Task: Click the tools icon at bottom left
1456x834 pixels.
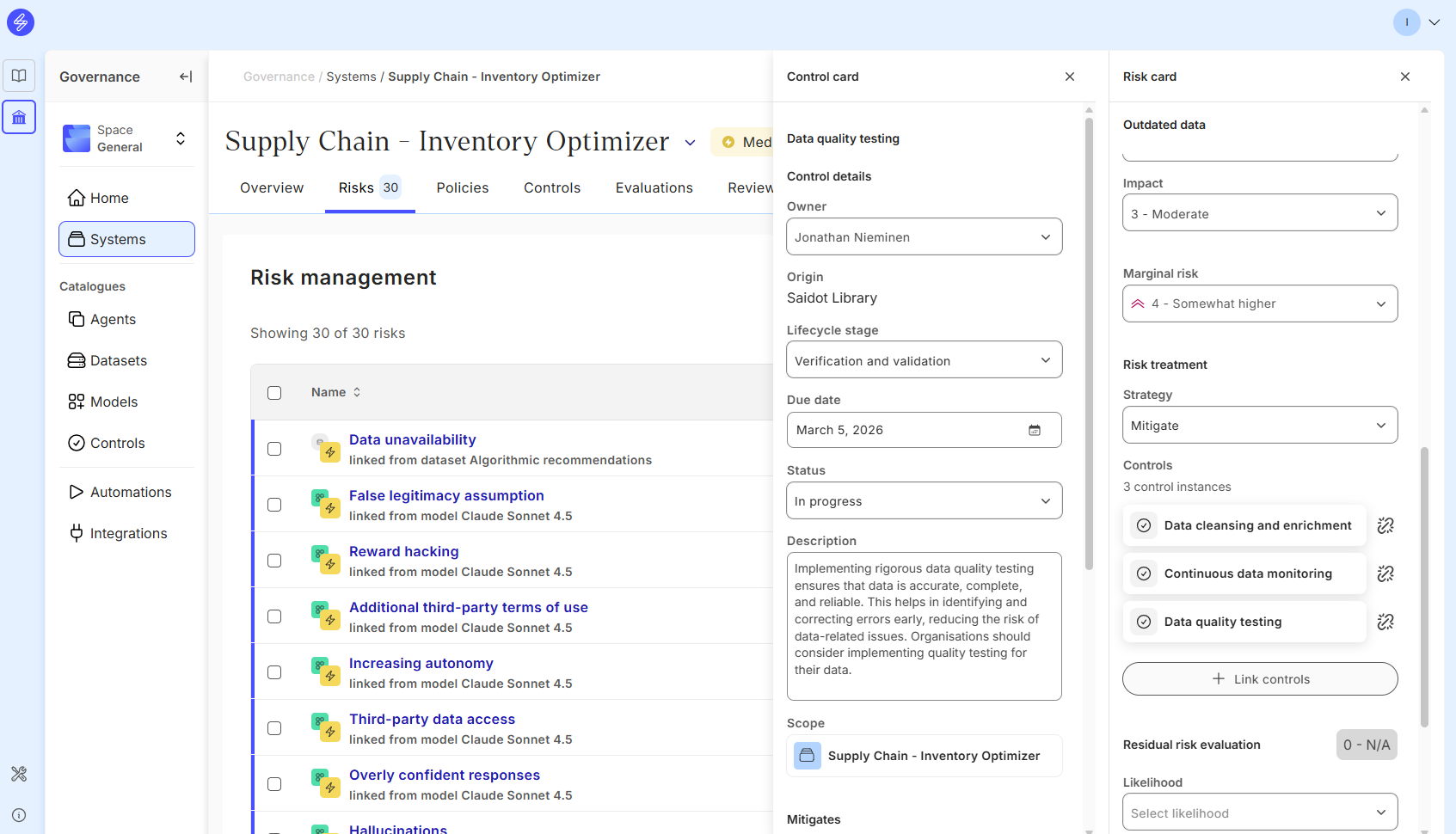Action: [19, 774]
